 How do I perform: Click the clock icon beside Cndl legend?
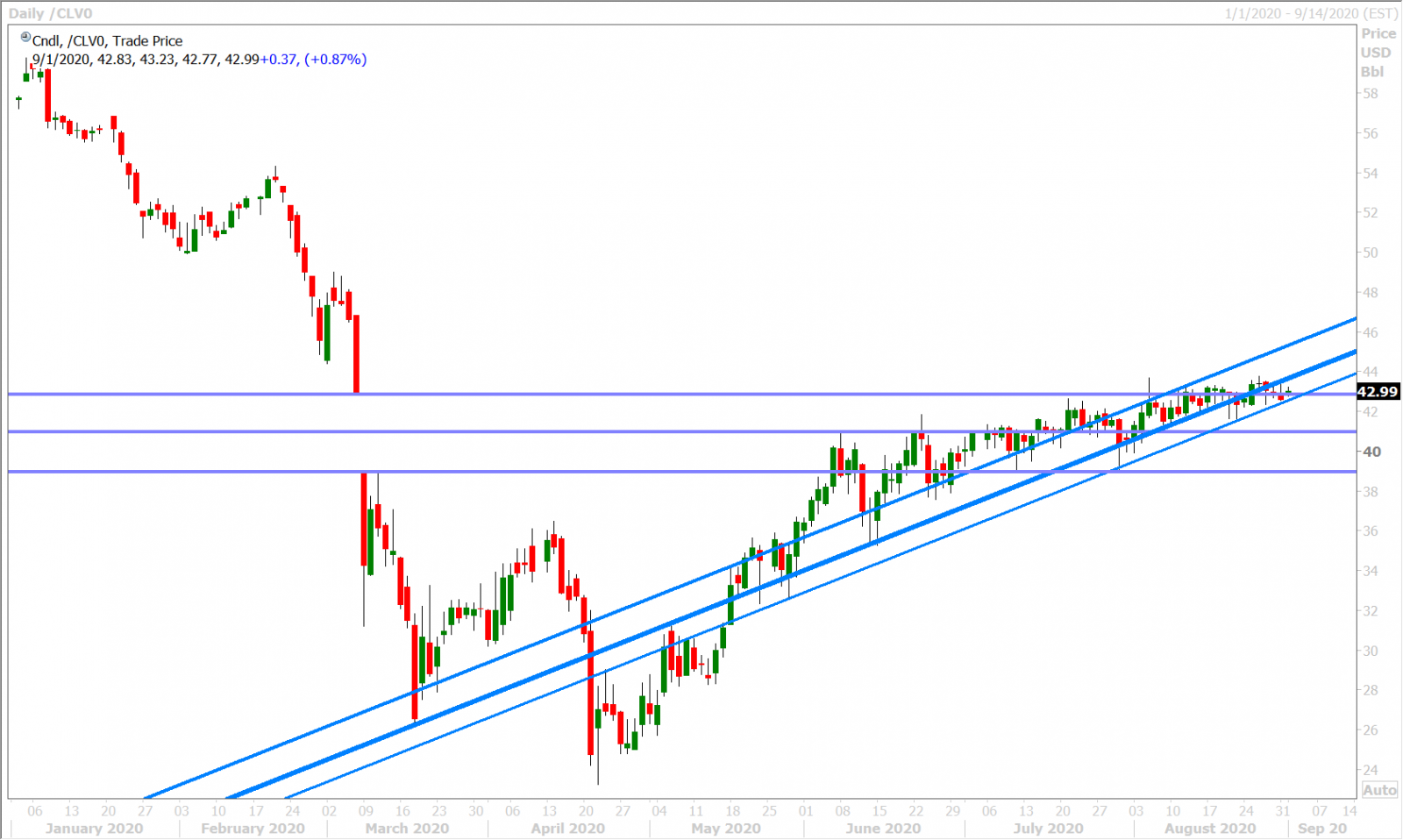point(25,38)
